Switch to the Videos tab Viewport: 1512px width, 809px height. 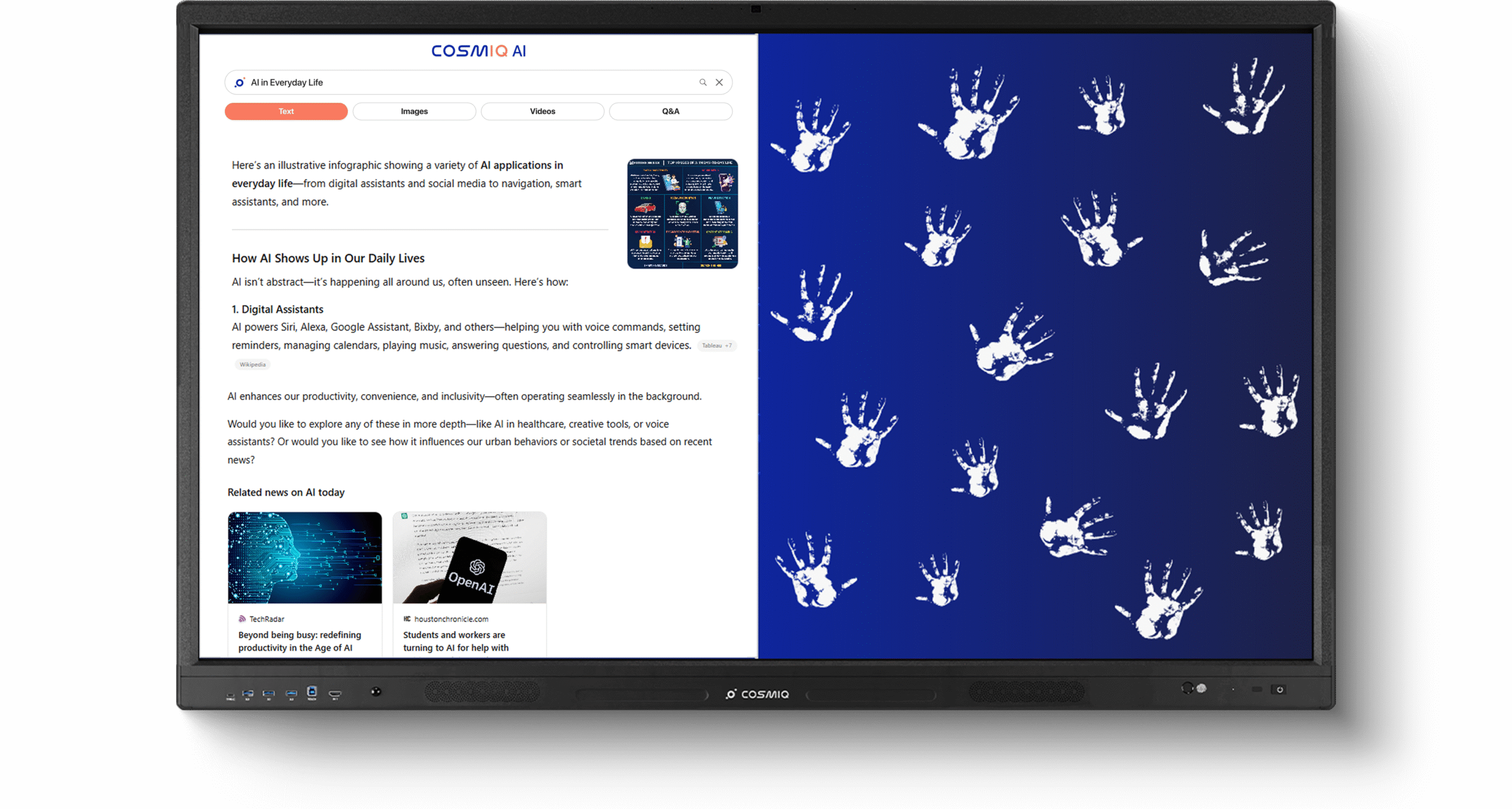(542, 111)
